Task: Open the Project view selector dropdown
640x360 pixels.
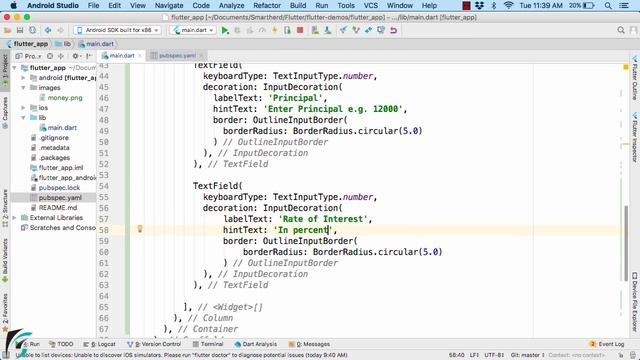Action: coord(28,56)
